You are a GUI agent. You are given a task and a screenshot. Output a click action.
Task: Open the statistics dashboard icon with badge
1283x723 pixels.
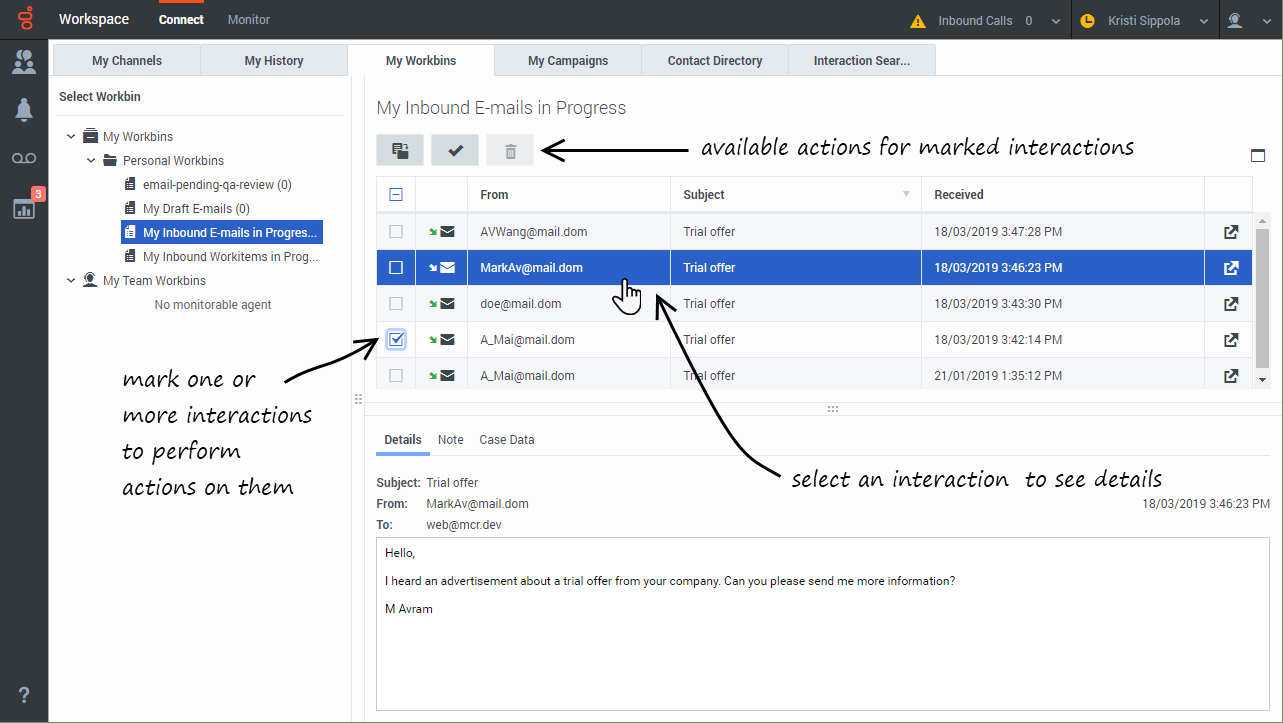click(x=24, y=208)
